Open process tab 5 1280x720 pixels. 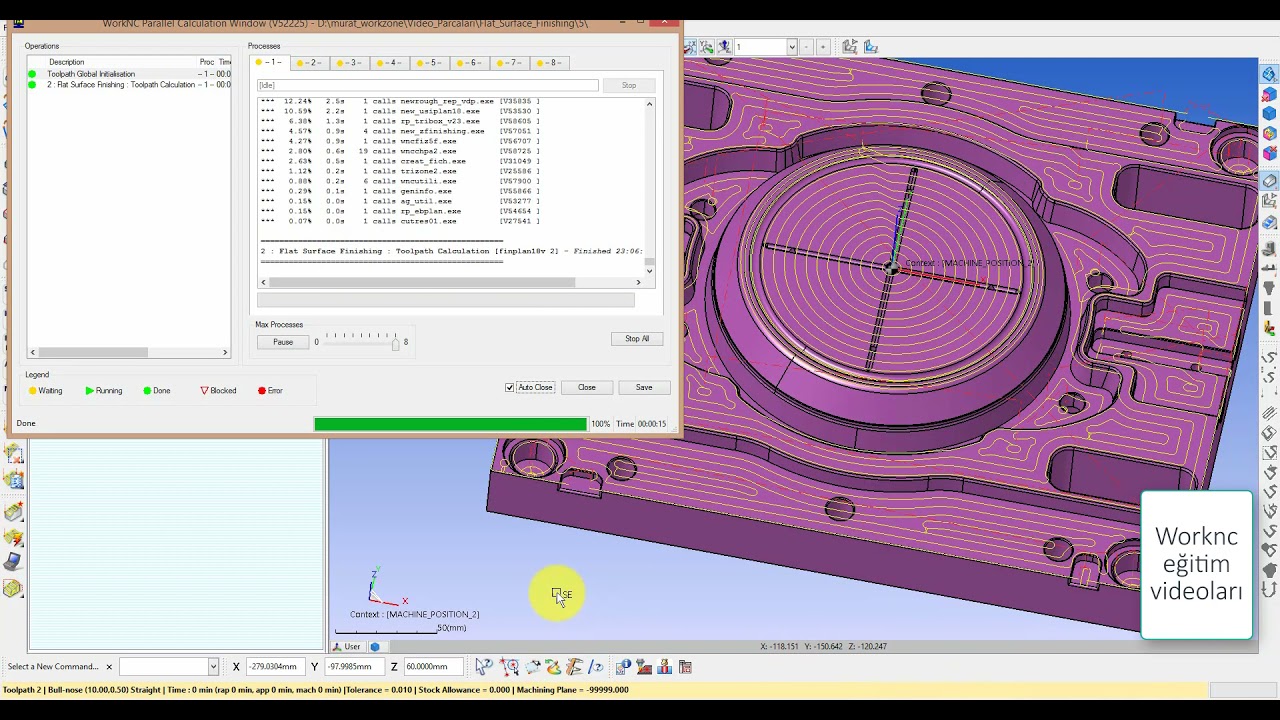pos(430,63)
